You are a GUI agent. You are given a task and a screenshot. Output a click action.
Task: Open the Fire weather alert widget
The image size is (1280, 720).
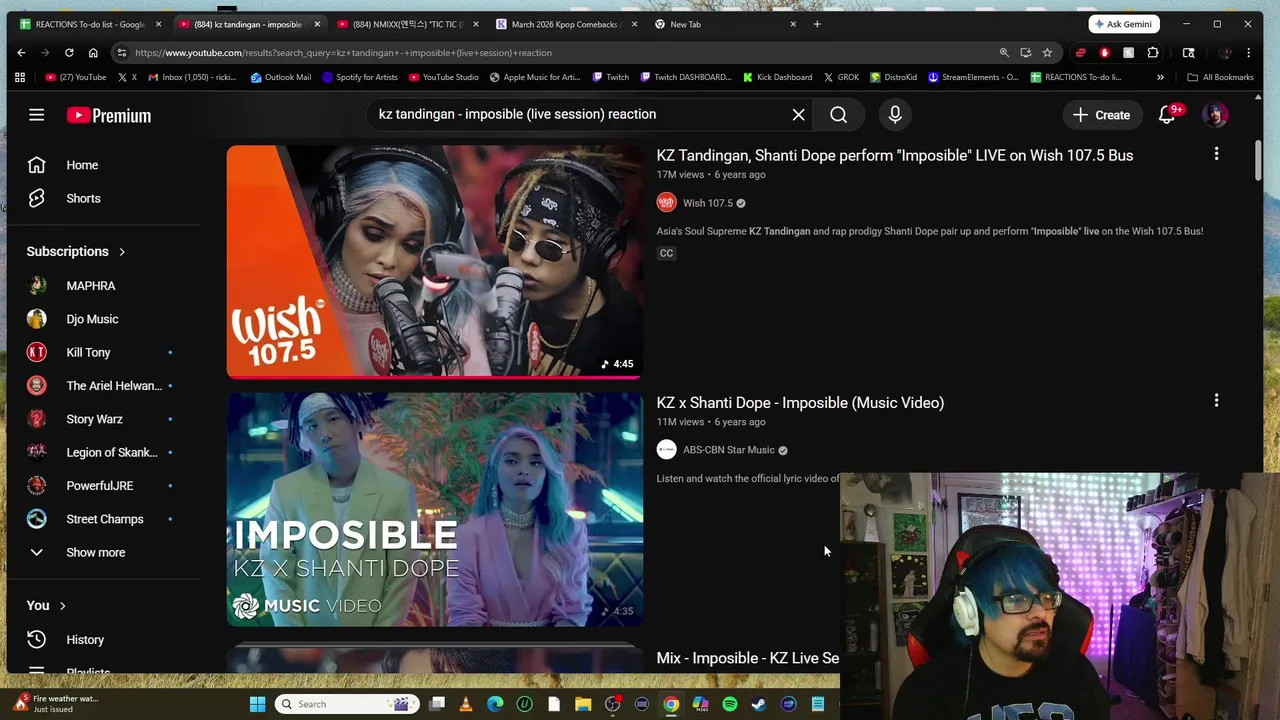click(57, 704)
